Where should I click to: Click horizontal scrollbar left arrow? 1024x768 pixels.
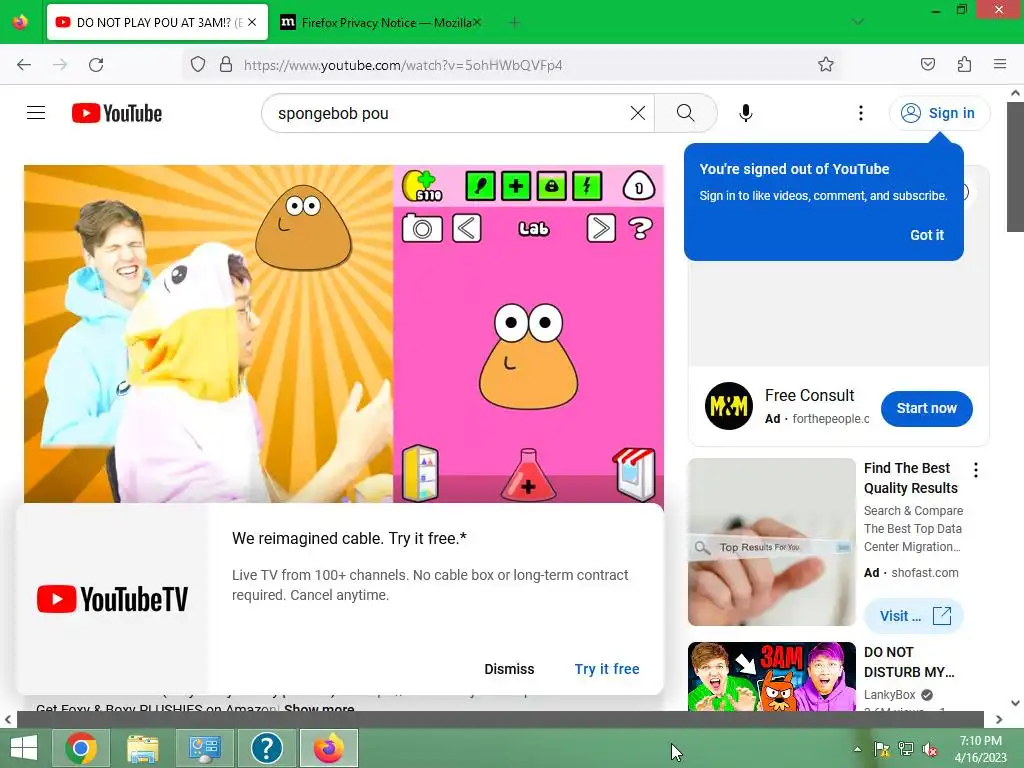[x=8, y=719]
